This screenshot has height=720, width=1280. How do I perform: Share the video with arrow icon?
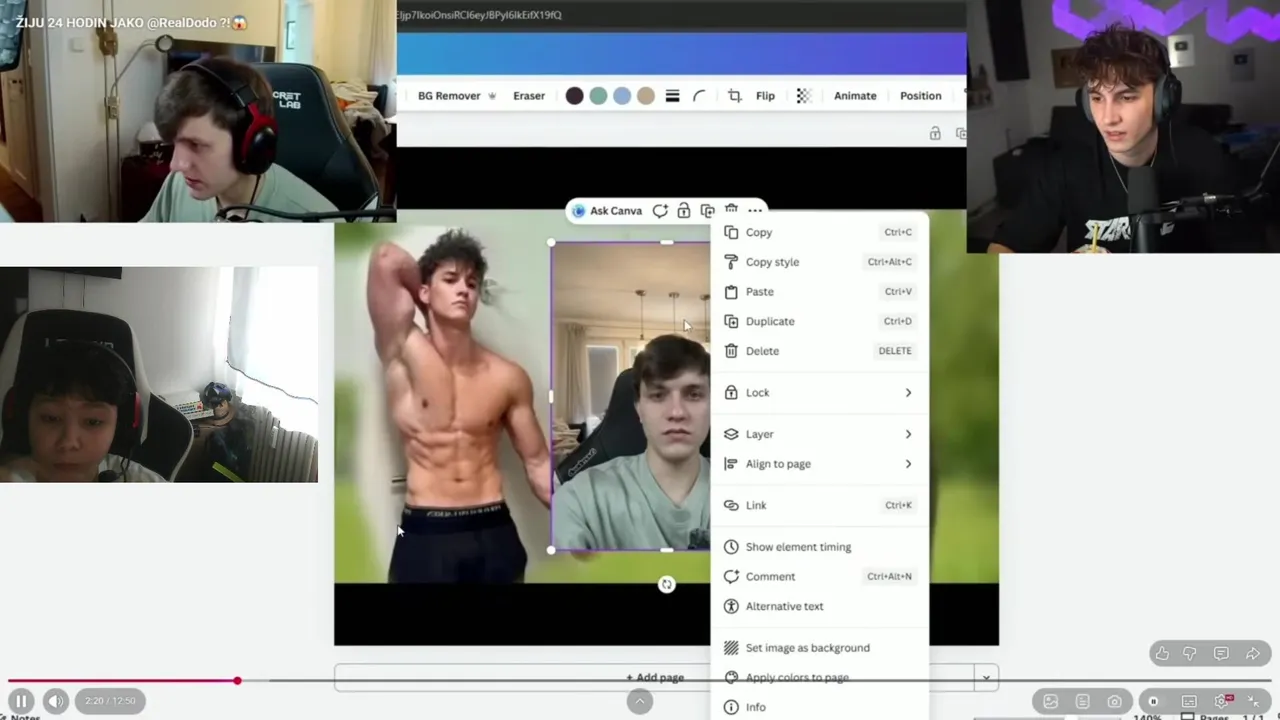click(x=1253, y=654)
